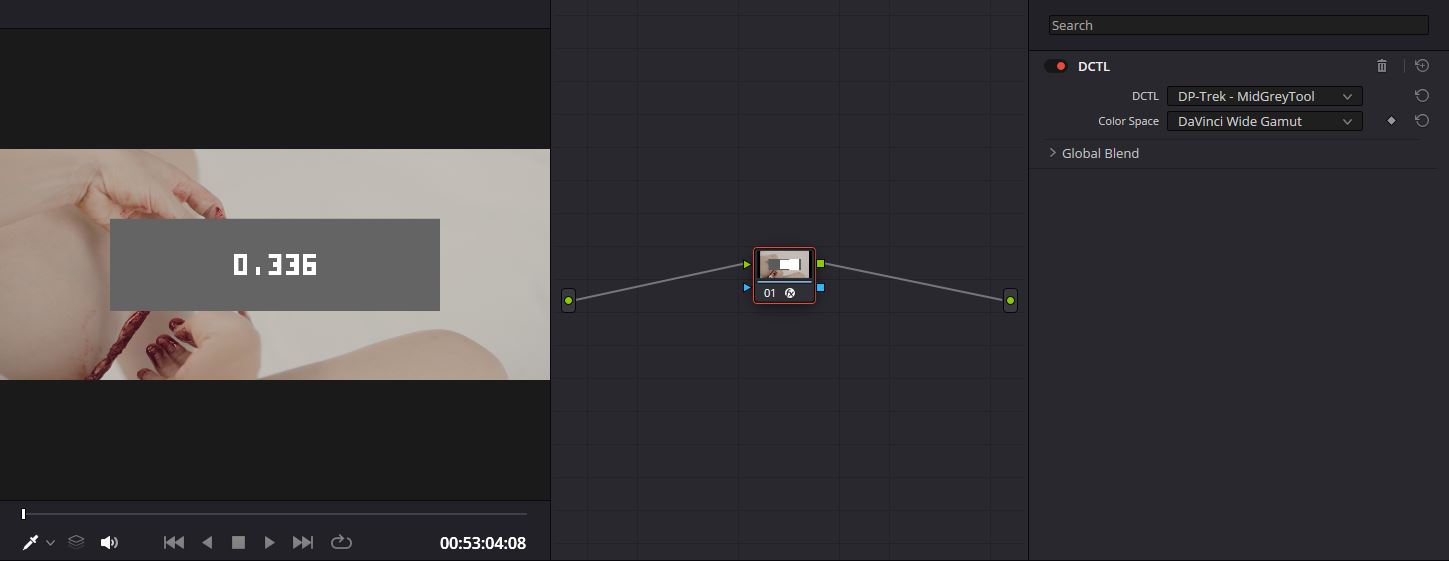
Task: Delete the DCTL effect
Action: 1382,66
